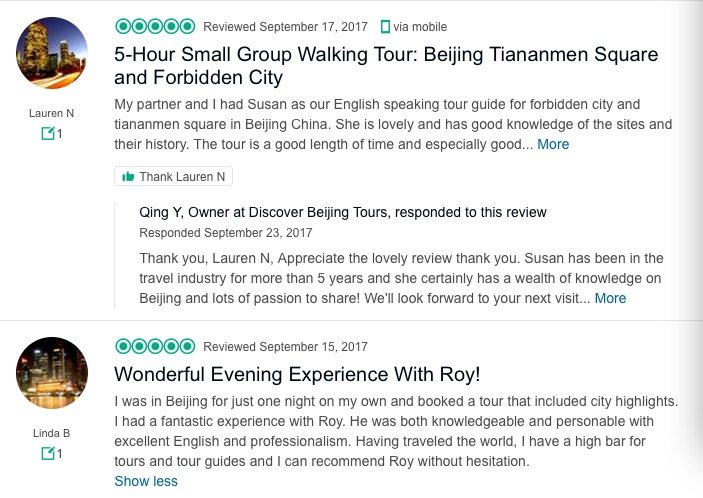Click the five-bubble rating on Linda B's review
This screenshot has height=498, width=703.
(x=155, y=346)
